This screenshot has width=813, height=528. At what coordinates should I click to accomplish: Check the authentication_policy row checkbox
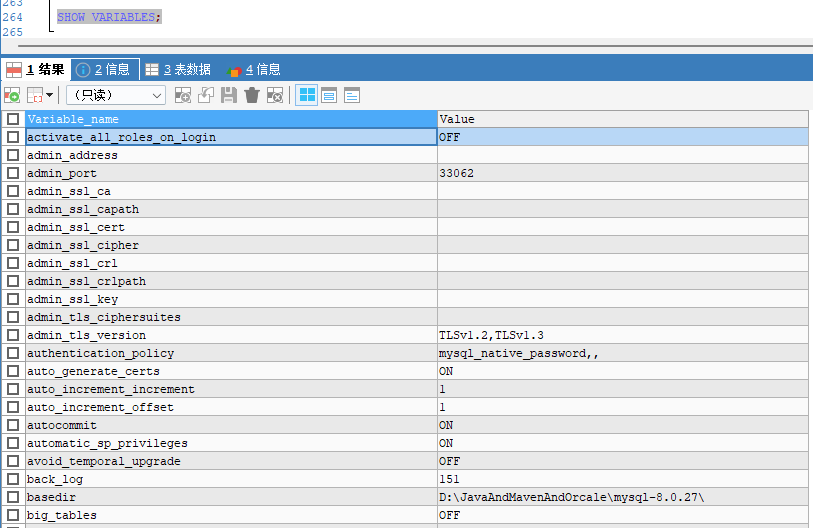click(x=13, y=353)
